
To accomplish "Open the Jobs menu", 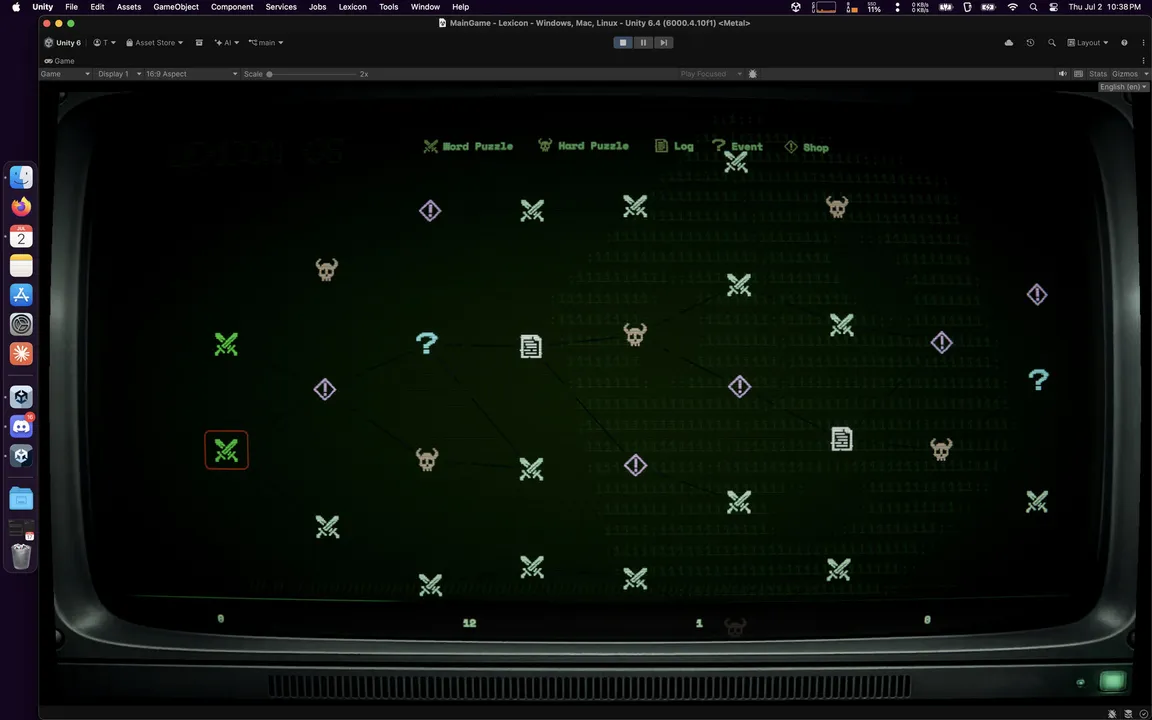I will click(x=317, y=7).
